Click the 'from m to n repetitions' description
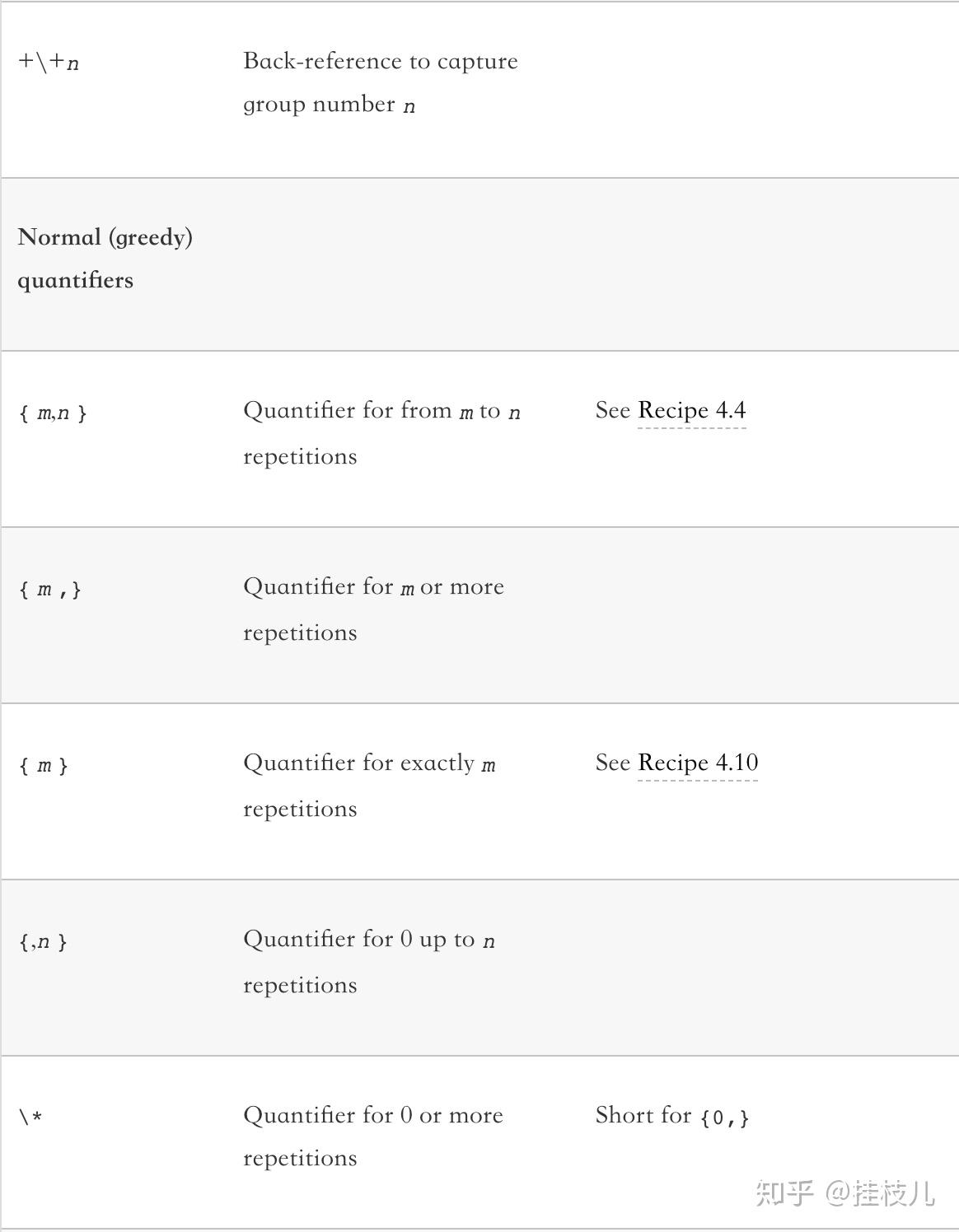 [381, 432]
